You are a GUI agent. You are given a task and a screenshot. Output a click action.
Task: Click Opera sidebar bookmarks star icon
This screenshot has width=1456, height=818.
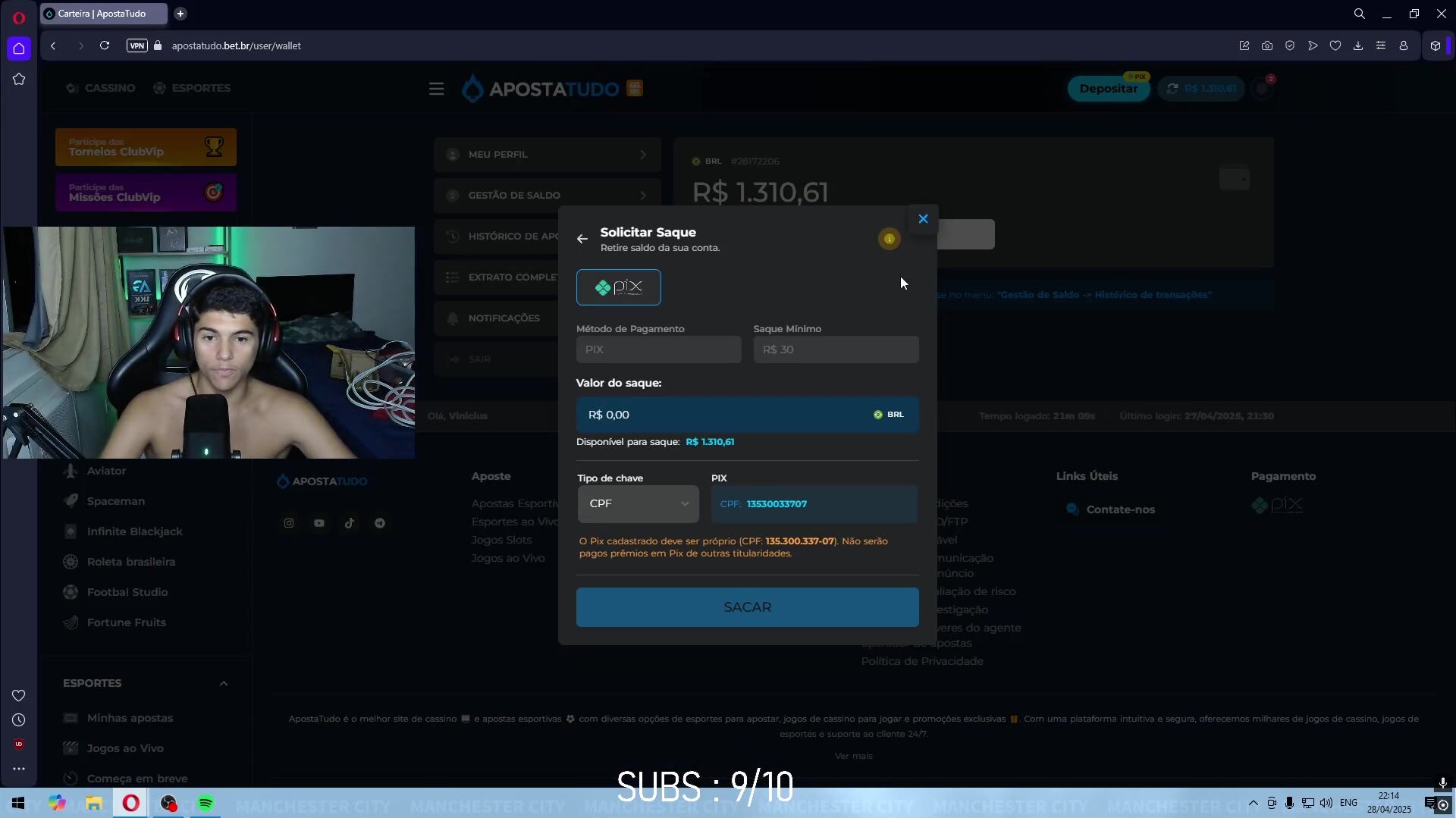click(19, 79)
